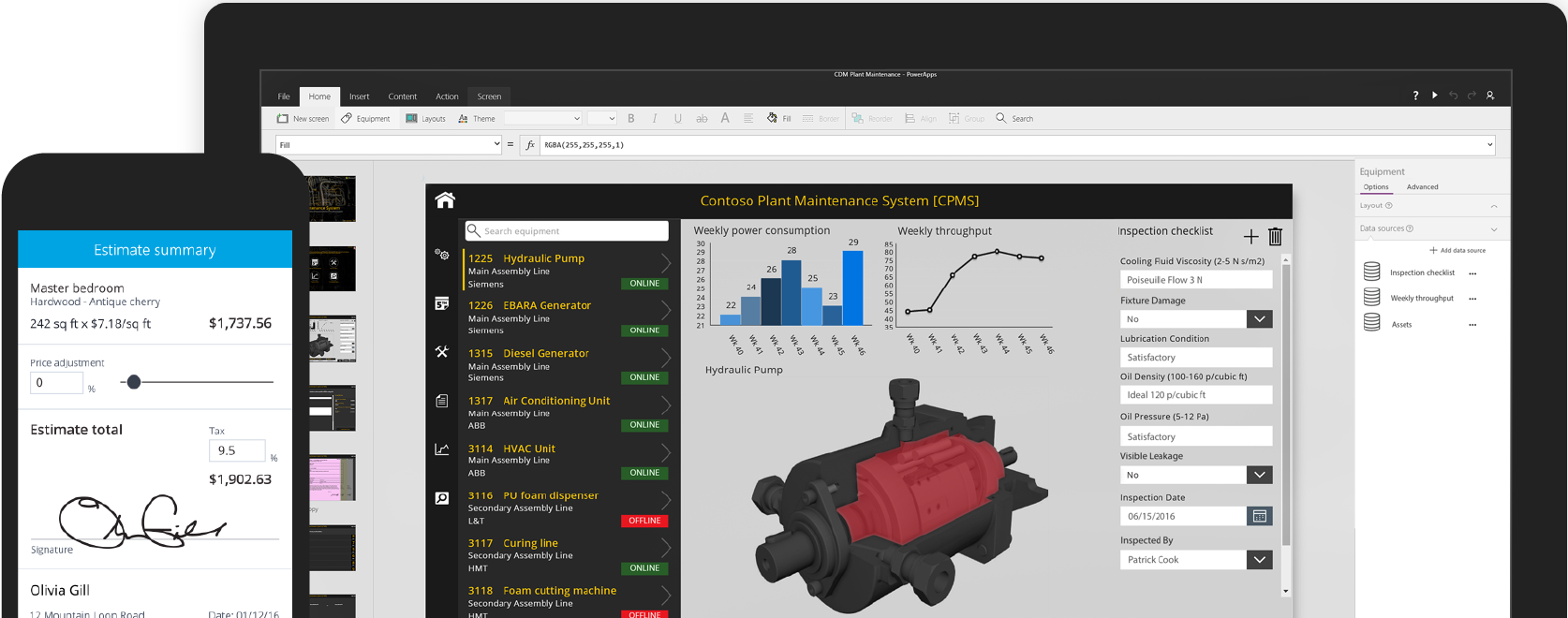Click the Bold formatting button

tap(631, 119)
